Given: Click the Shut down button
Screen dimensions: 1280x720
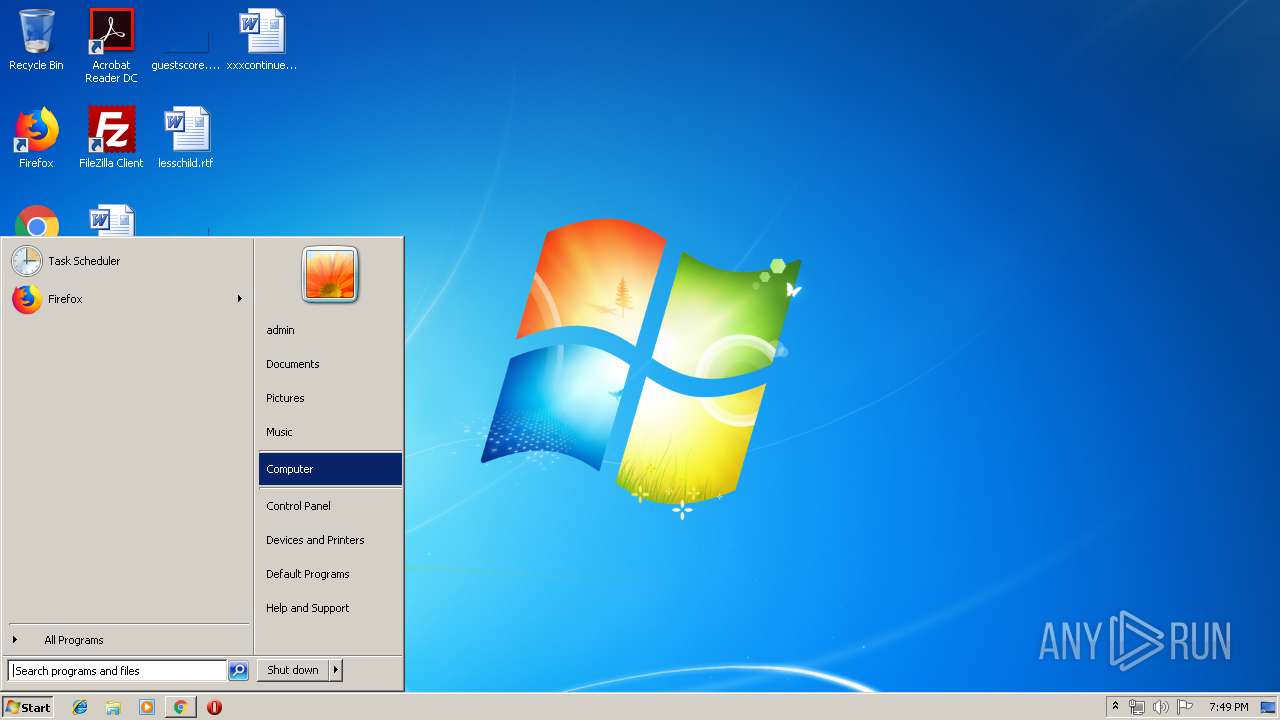Looking at the screenshot, I should (293, 670).
